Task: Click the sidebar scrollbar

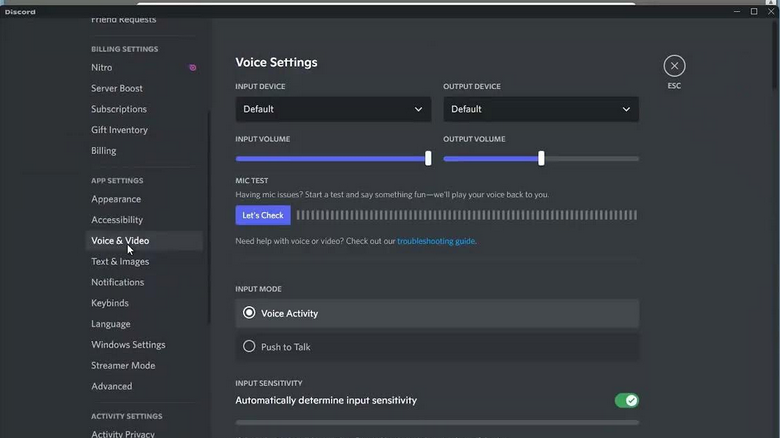Action: click(x=208, y=217)
